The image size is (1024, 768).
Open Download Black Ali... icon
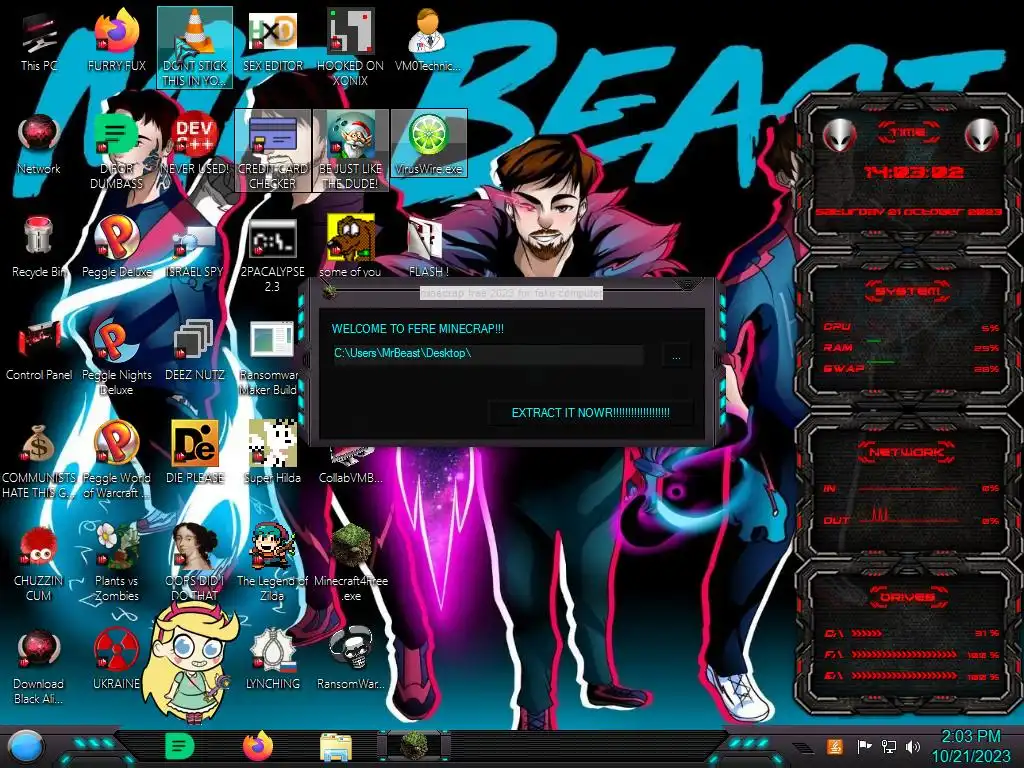(39, 666)
